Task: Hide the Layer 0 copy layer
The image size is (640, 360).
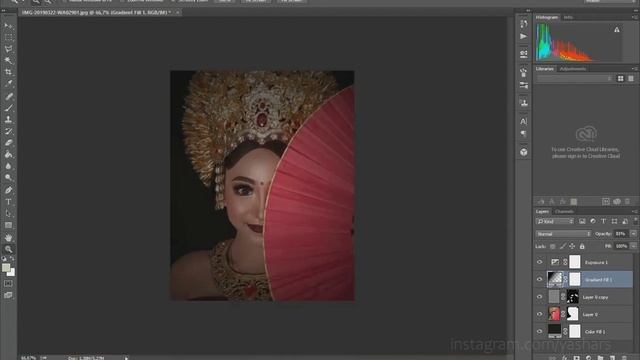Action: click(x=540, y=297)
